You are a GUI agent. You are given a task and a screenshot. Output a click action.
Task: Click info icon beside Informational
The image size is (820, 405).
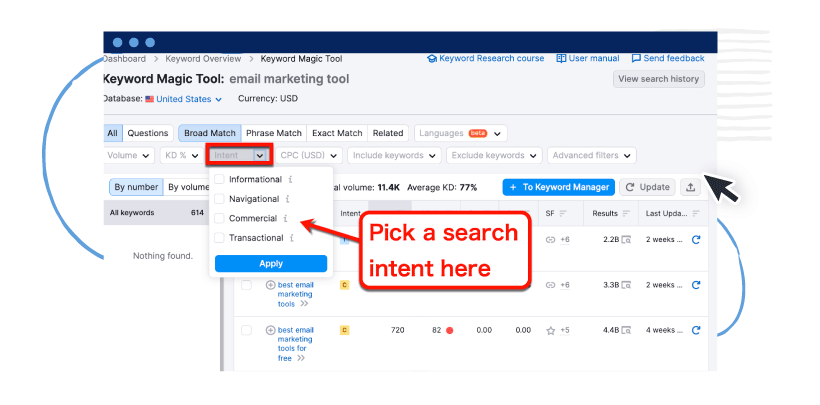(x=290, y=180)
